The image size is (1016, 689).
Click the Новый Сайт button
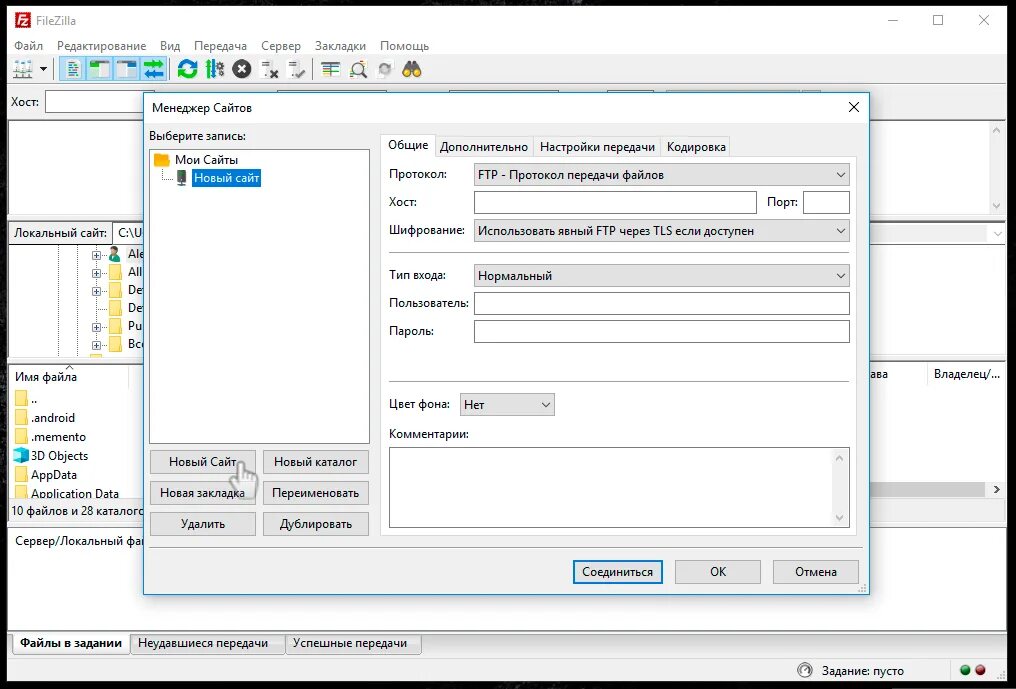pos(203,462)
